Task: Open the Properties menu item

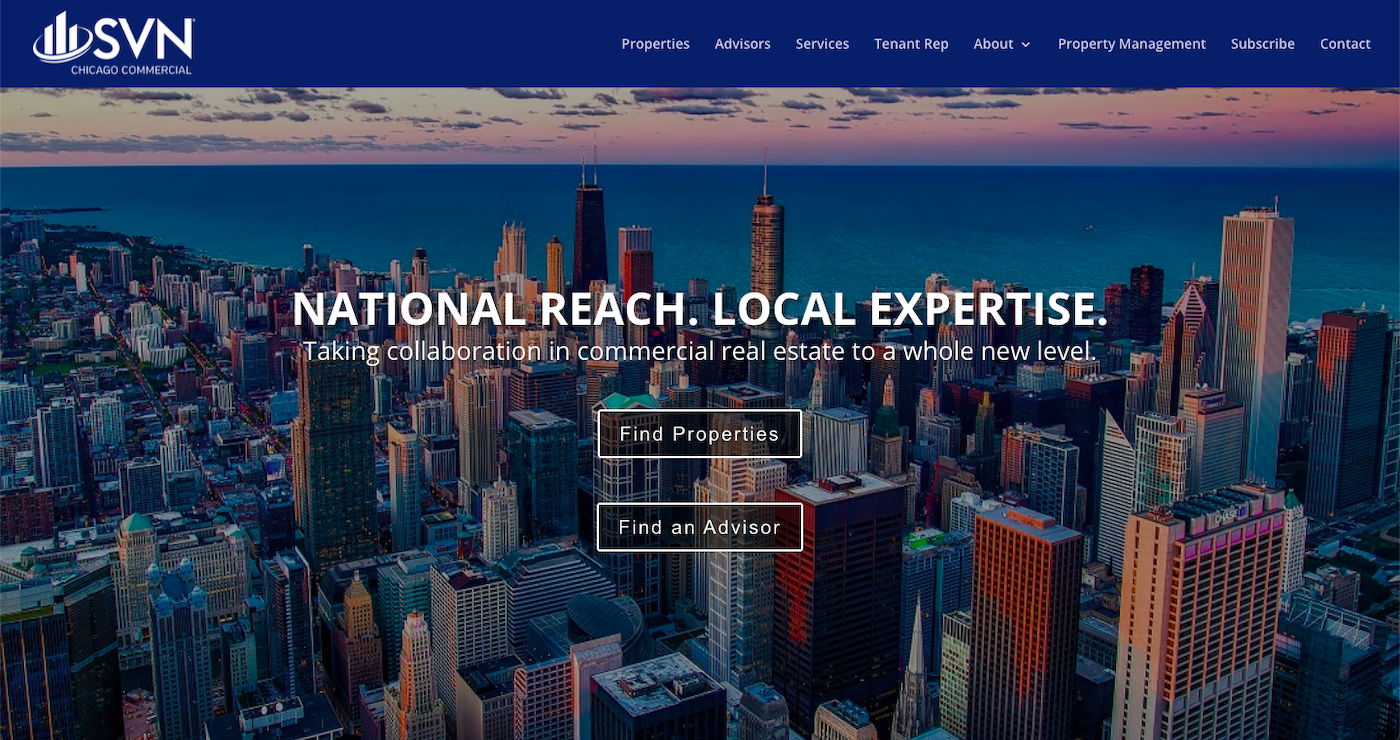Action: pyautogui.click(x=655, y=44)
